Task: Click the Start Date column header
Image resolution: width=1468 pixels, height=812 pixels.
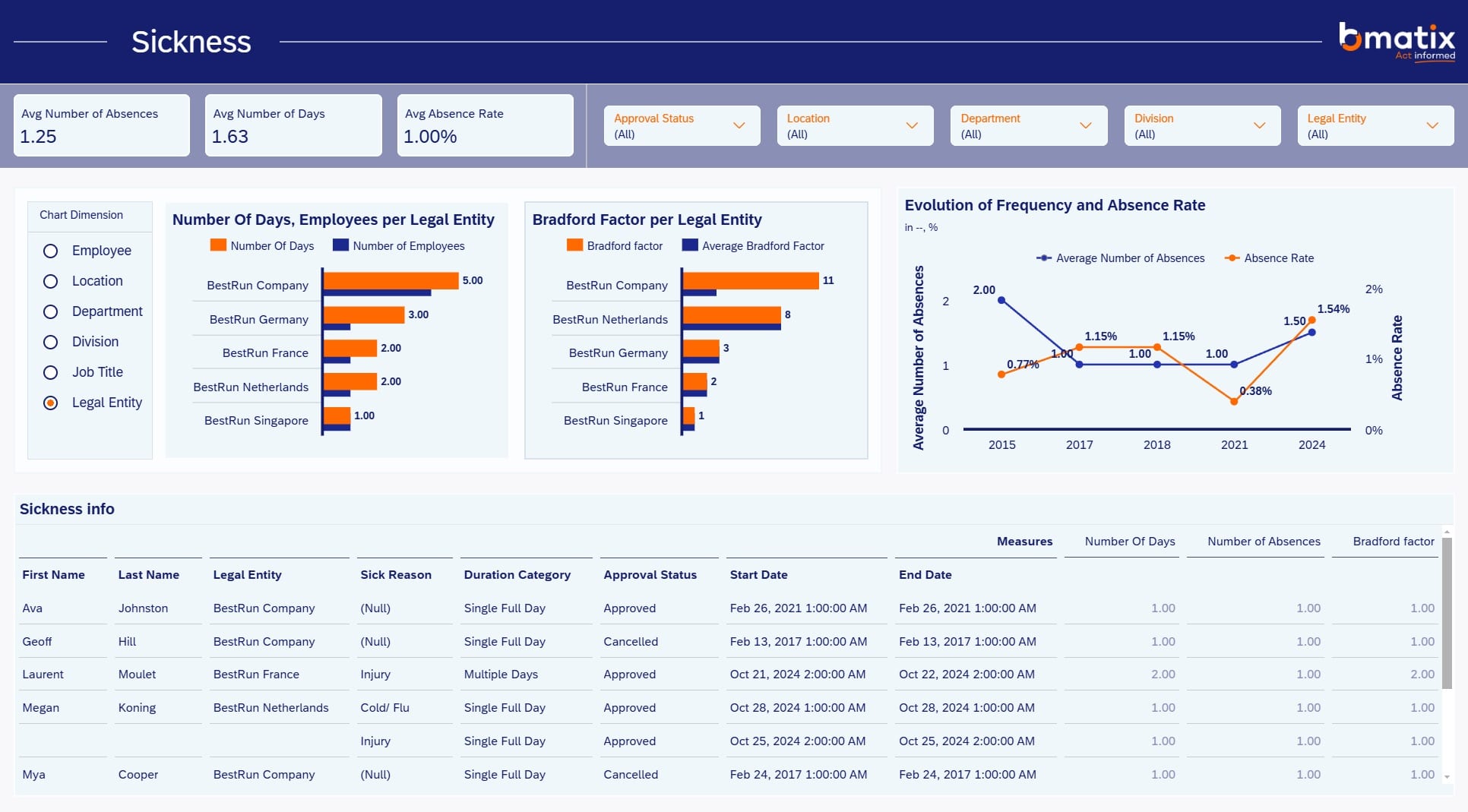Action: 758,575
